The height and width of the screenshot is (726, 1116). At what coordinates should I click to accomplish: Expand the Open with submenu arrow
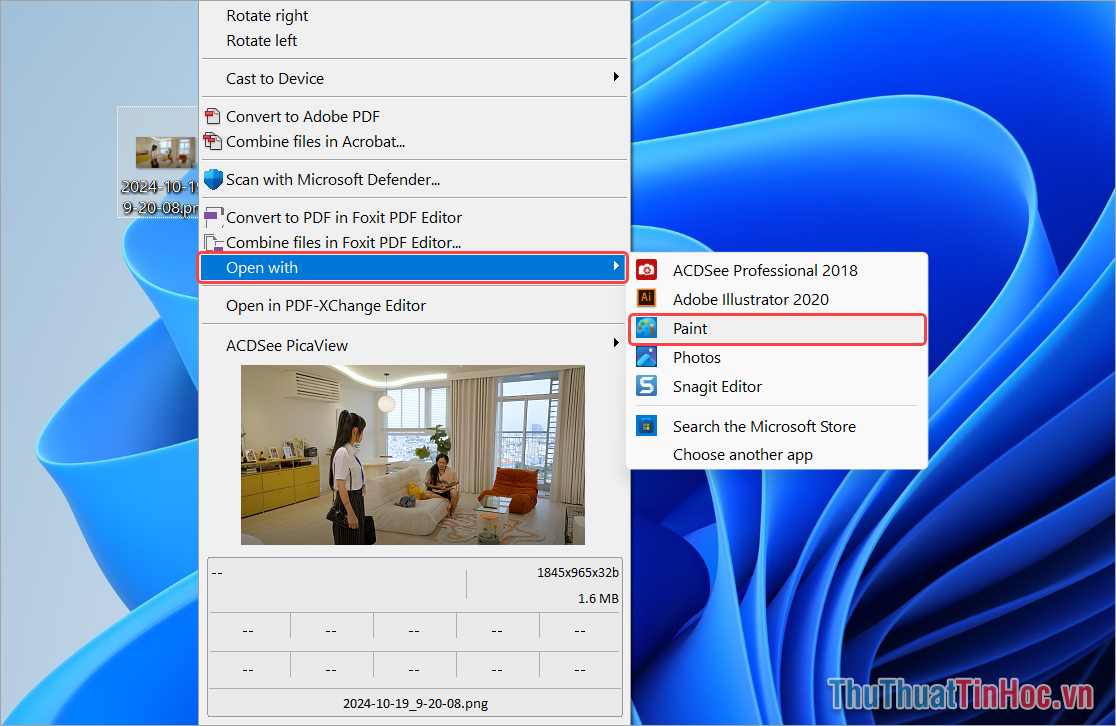pyautogui.click(x=616, y=267)
